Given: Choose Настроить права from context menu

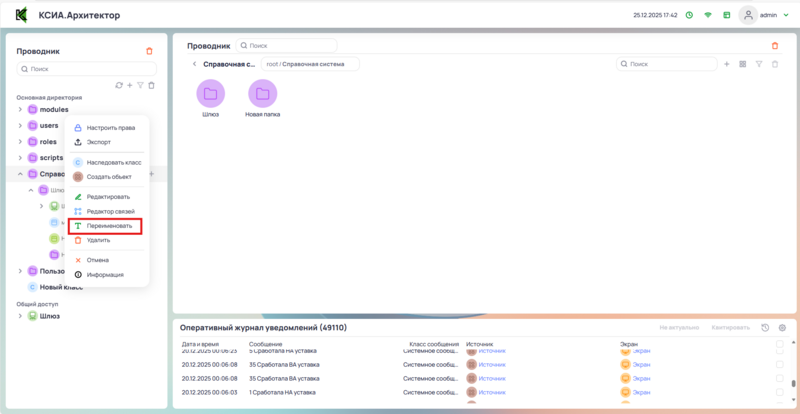Looking at the screenshot, I should tap(111, 128).
